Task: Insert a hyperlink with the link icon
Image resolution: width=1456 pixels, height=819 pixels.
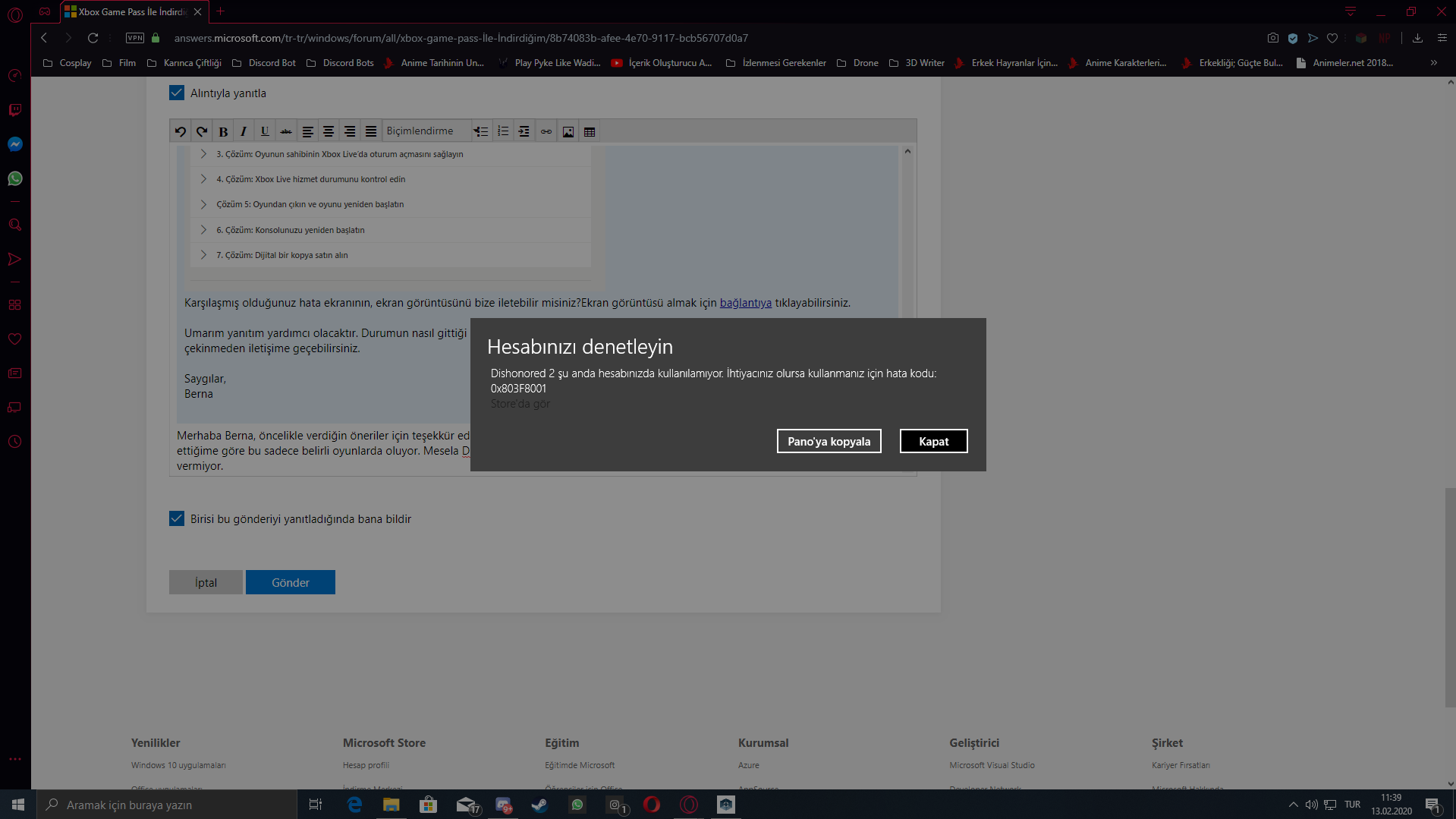Action: pyautogui.click(x=546, y=131)
